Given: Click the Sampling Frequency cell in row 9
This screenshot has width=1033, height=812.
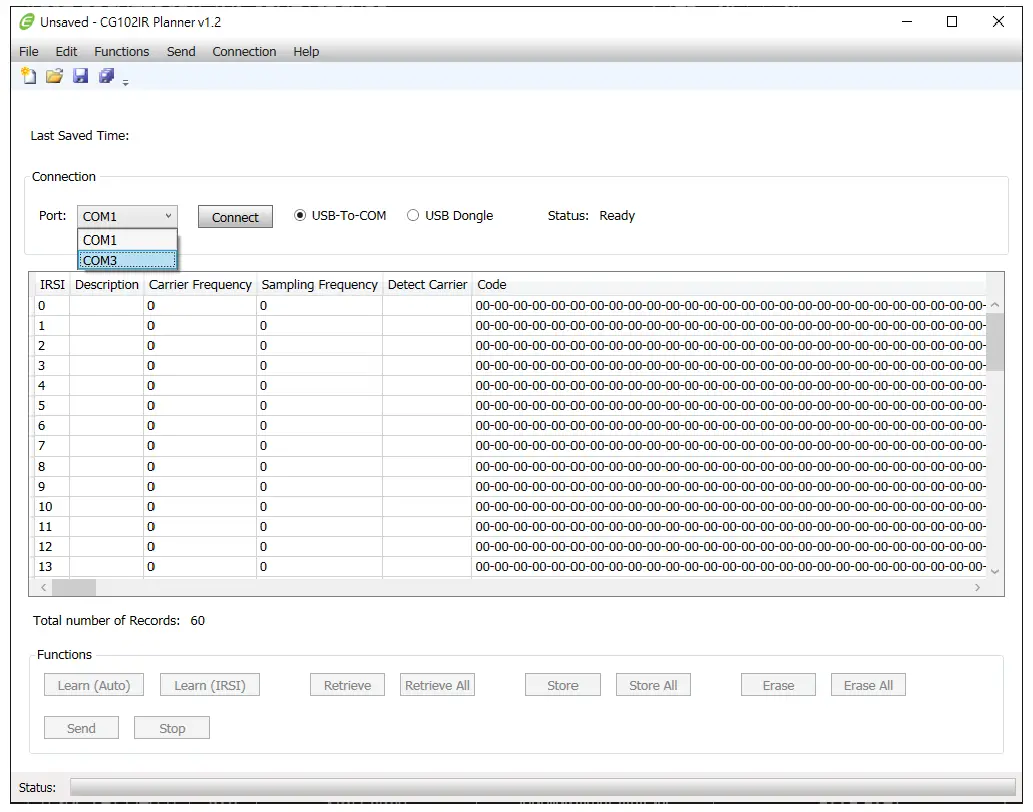Looking at the screenshot, I should pyautogui.click(x=320, y=486).
